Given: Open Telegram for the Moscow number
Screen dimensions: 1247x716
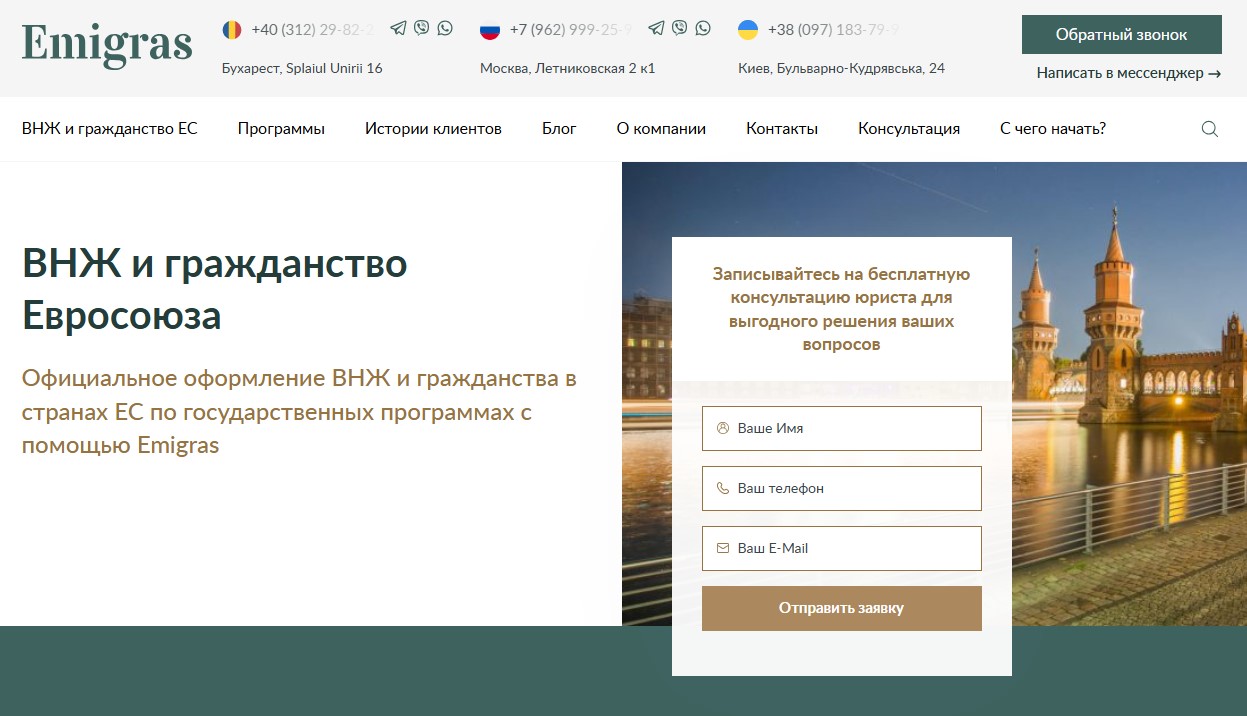Looking at the screenshot, I should coord(656,28).
